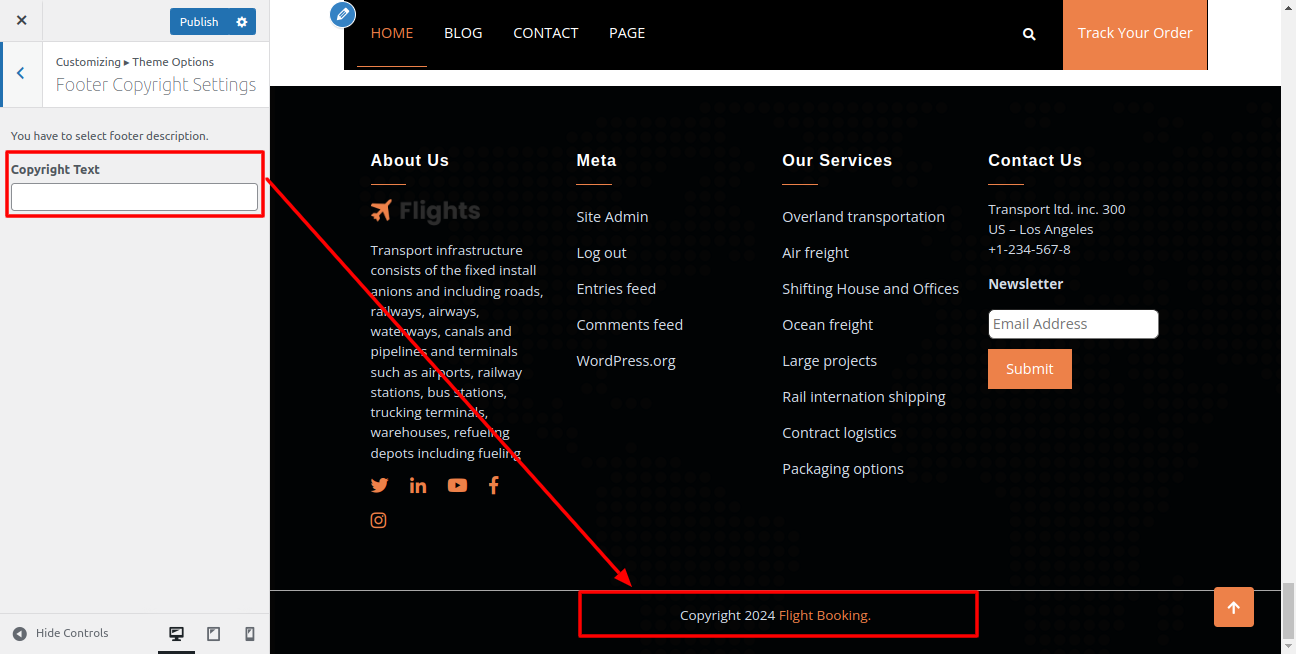
Task: Click the Copyright Text input field
Action: [x=134, y=197]
